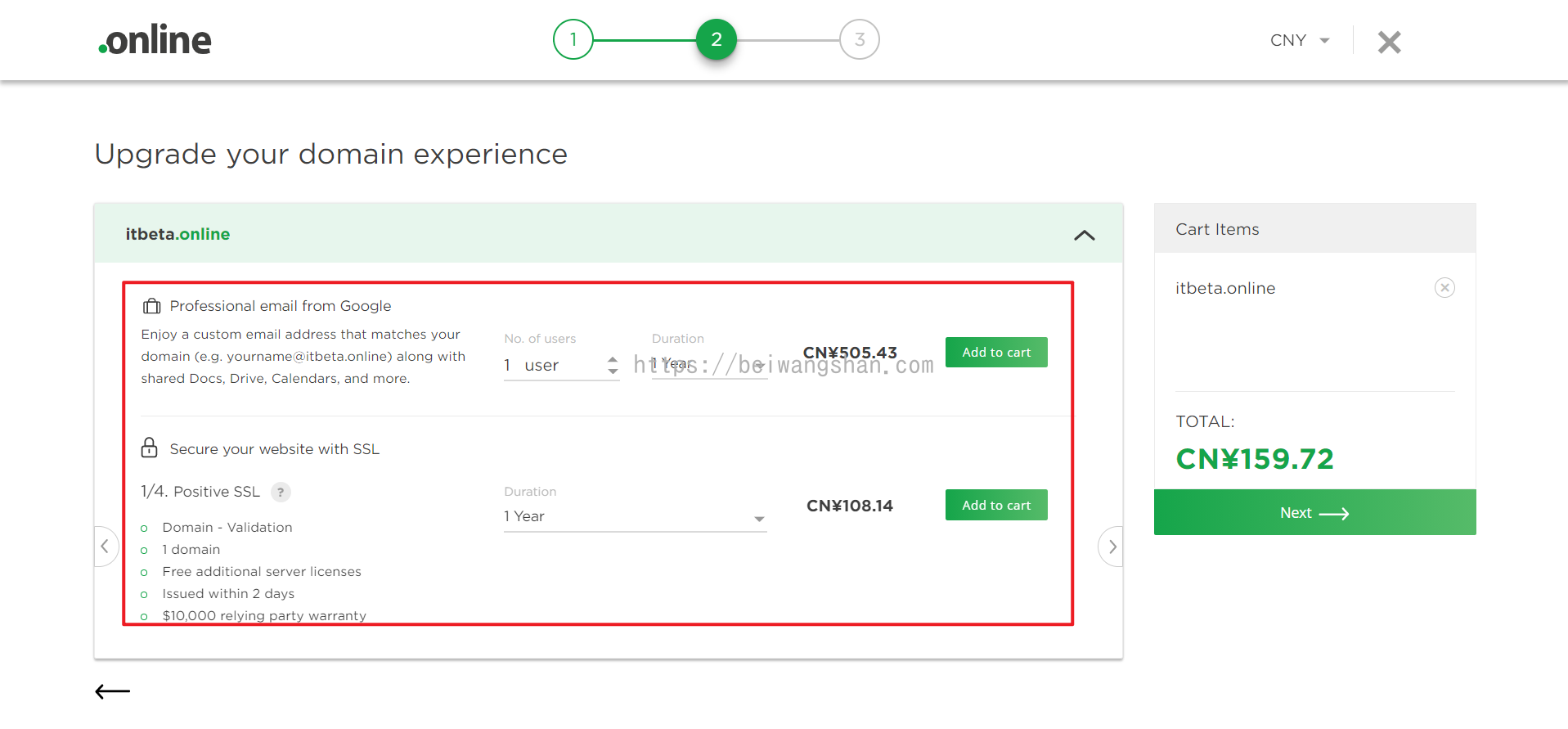Open the CNY currency dropdown
This screenshot has height=729, width=1568.
click(x=1300, y=40)
